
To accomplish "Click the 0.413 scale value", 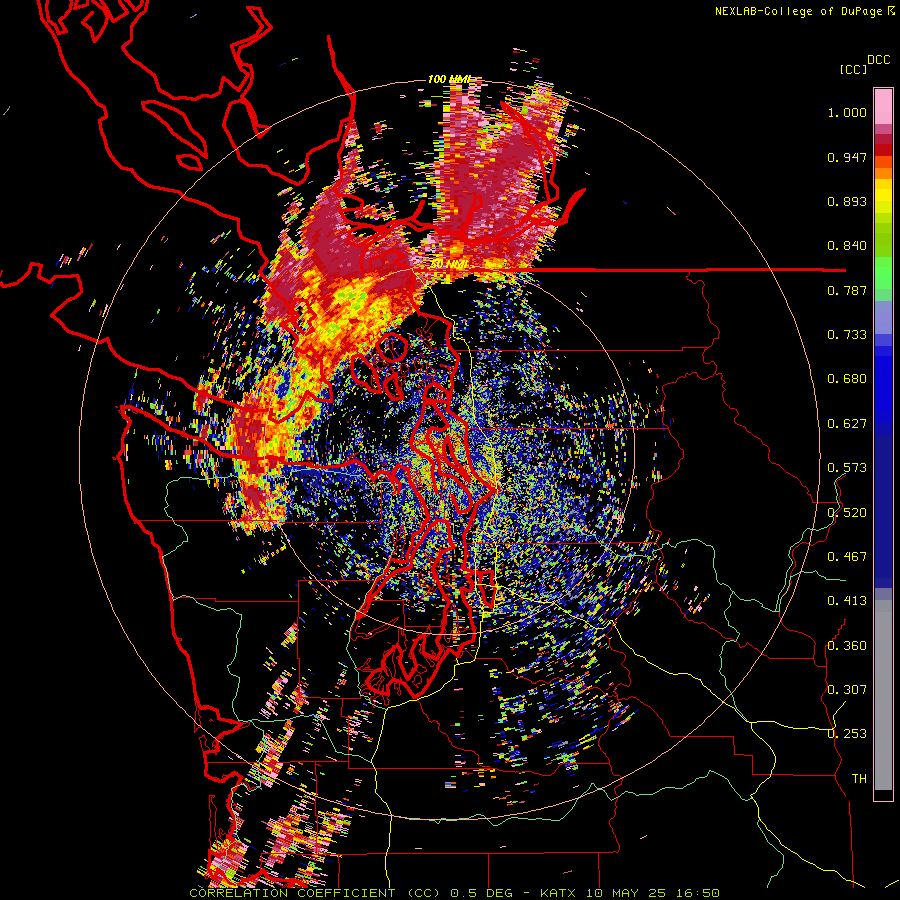I will tap(847, 601).
